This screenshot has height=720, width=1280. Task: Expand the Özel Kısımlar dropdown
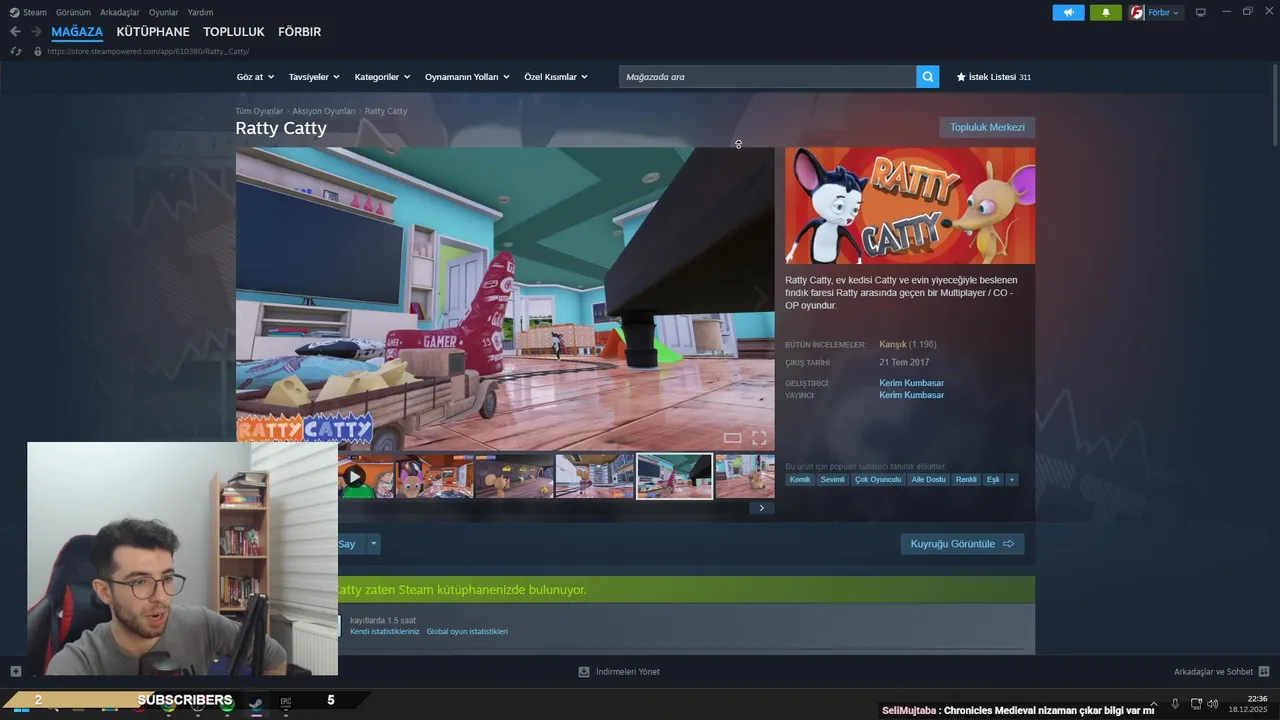coord(556,77)
